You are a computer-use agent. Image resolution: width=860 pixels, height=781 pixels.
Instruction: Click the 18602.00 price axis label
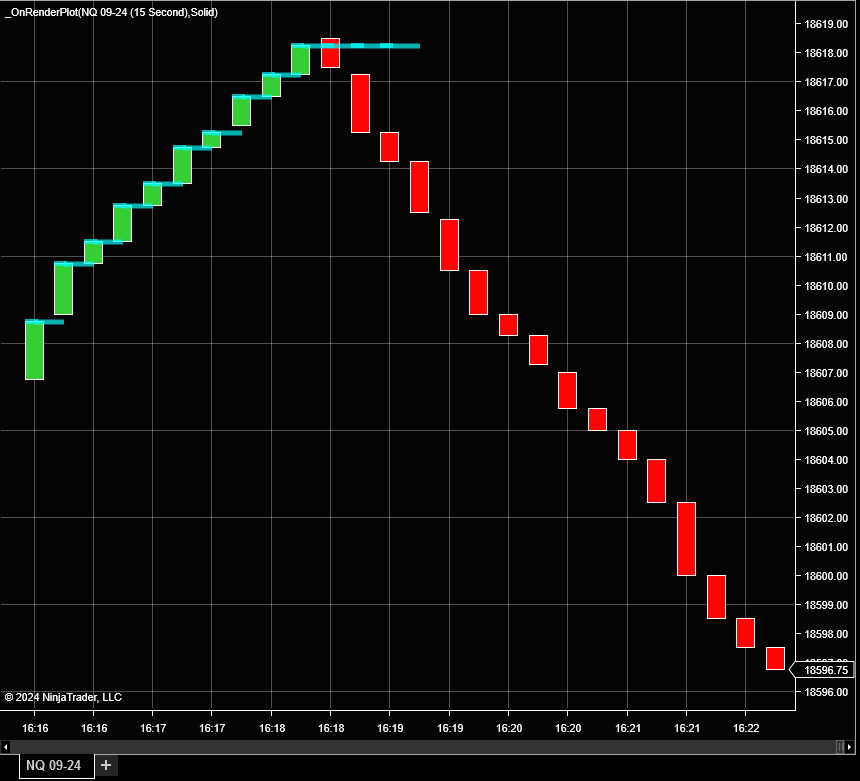826,518
